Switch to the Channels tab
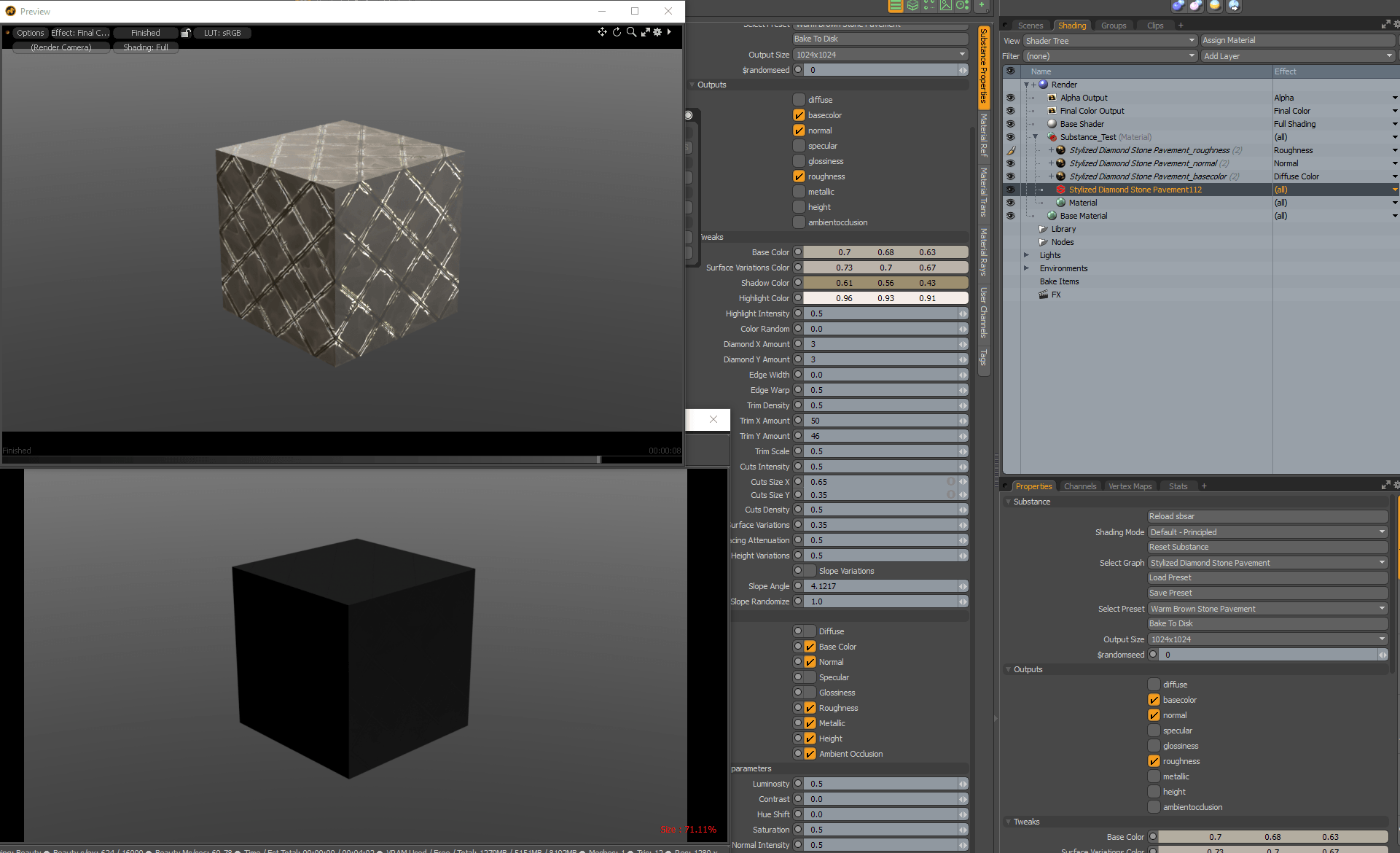Viewport: 1400px width, 853px height. [x=1079, y=486]
